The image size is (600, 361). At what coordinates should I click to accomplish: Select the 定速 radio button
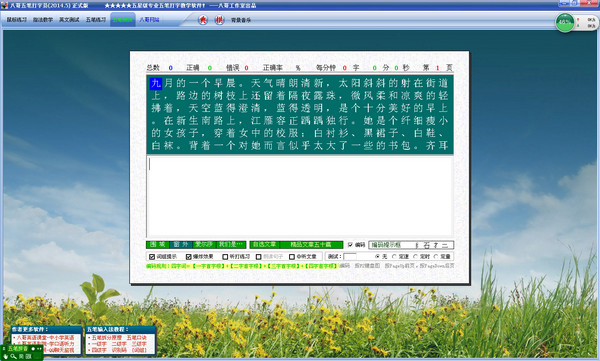pyautogui.click(x=395, y=256)
